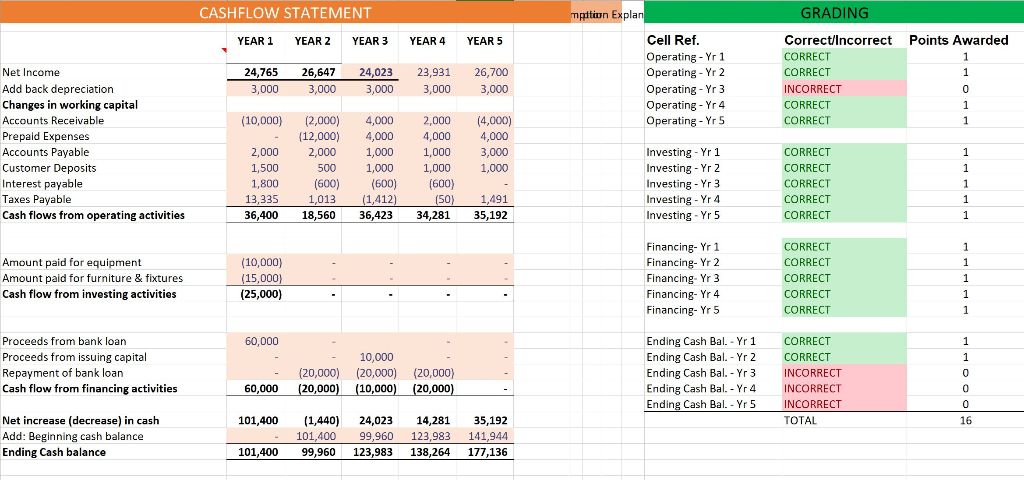Select the GRADING header cell
1024x480 pixels.
click(x=834, y=12)
